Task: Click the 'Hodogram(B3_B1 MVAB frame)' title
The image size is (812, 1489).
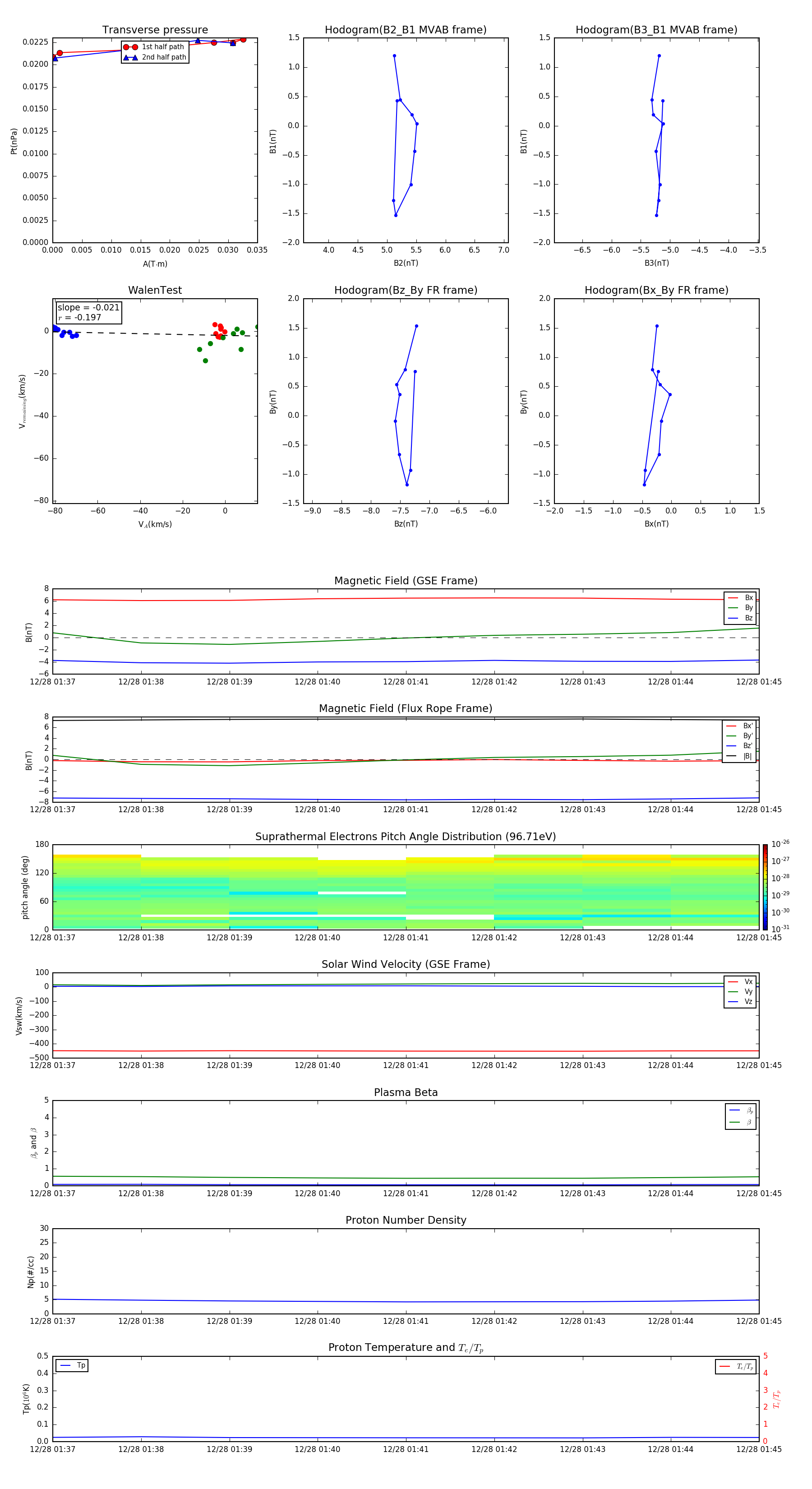Action: [x=656, y=30]
